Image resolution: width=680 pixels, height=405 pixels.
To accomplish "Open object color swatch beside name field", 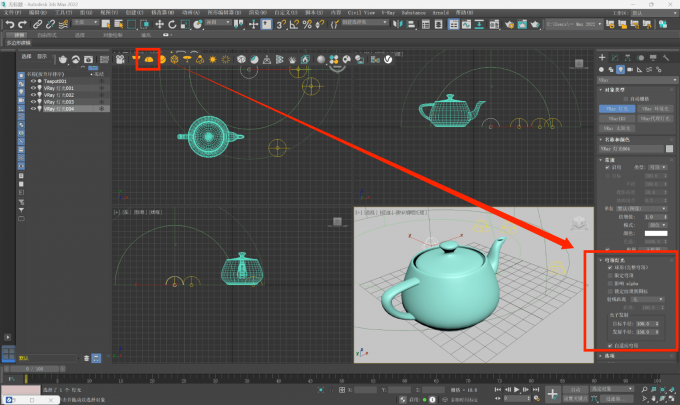I will pos(670,149).
